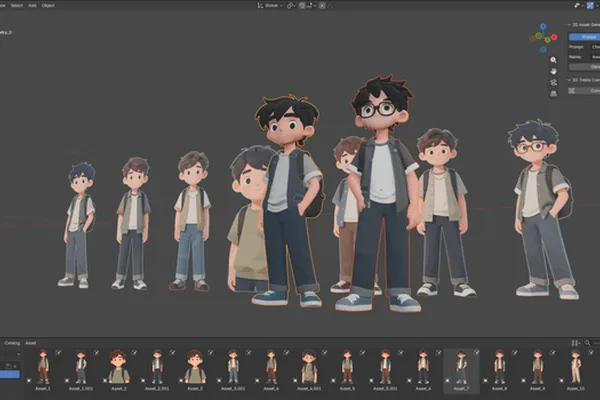Toggle the blue overlays icon at top right

coord(590,5)
